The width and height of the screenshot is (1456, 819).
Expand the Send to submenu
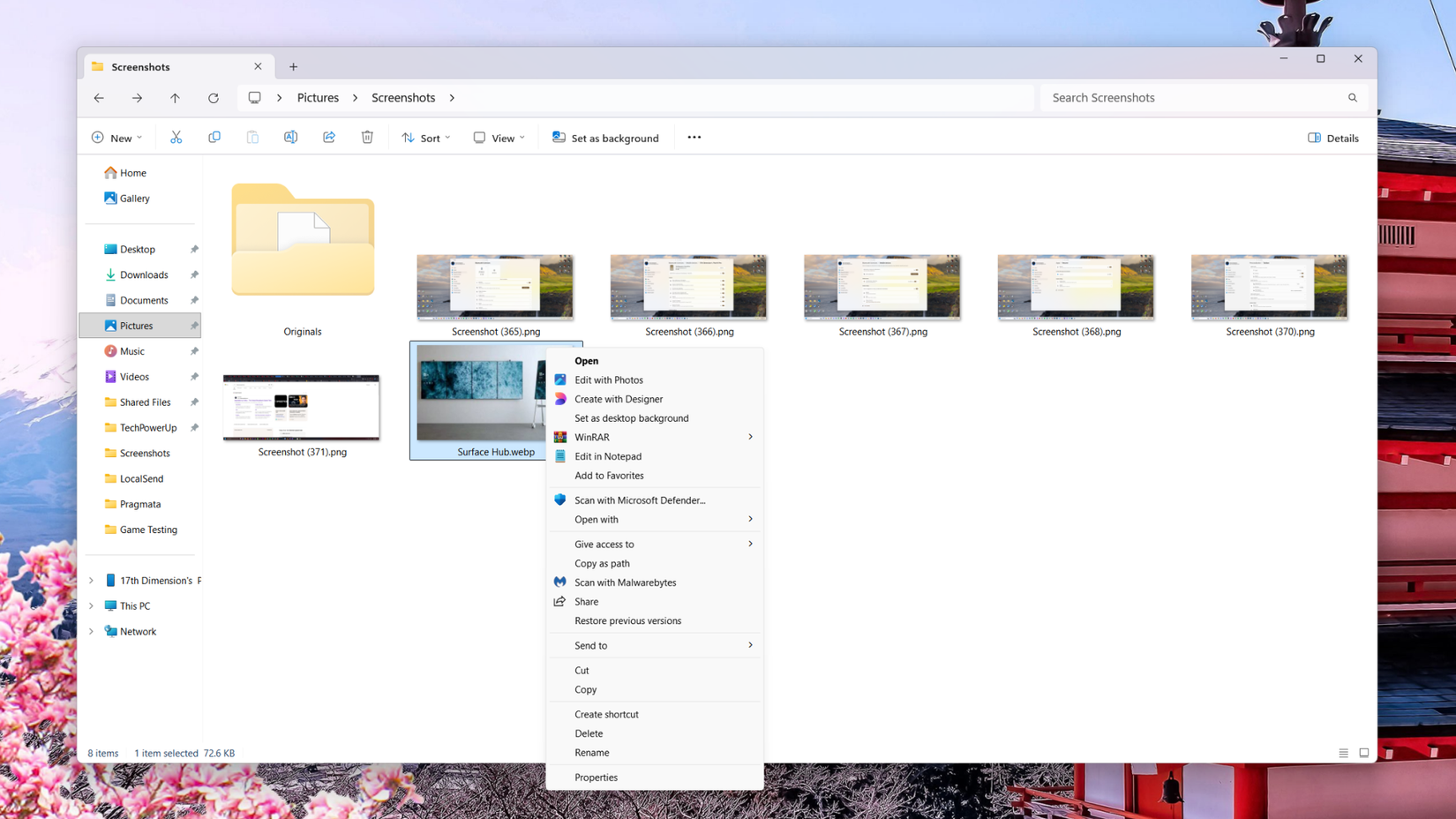click(x=654, y=645)
